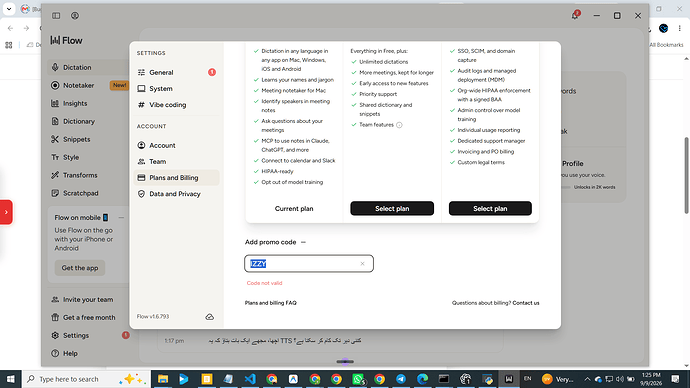690x388 pixels.
Task: Open Notetaker in the Flow sidebar
Action: coord(88,85)
